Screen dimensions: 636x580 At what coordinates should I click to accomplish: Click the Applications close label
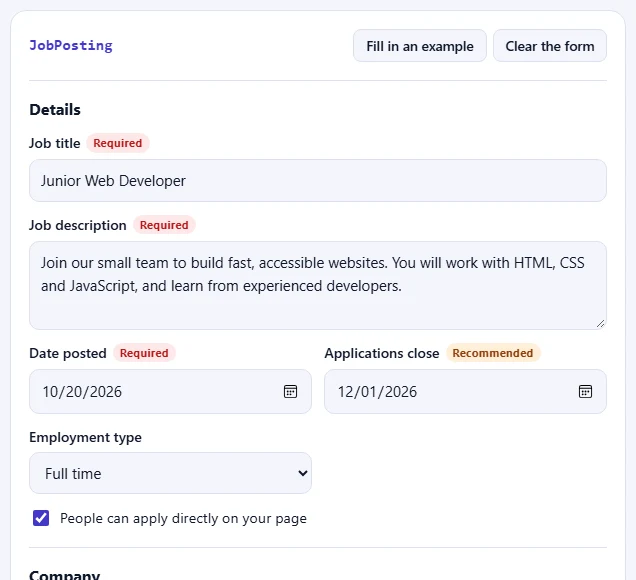[x=382, y=353]
